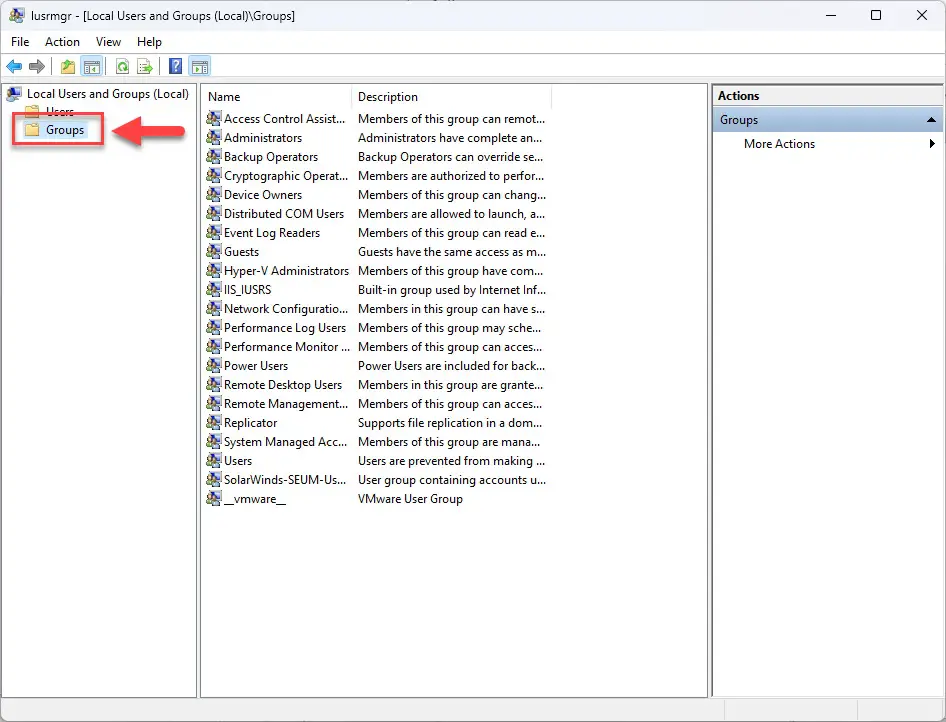Select the Distributed COM Users group
Image resolution: width=946 pixels, height=722 pixels.
coord(284,214)
